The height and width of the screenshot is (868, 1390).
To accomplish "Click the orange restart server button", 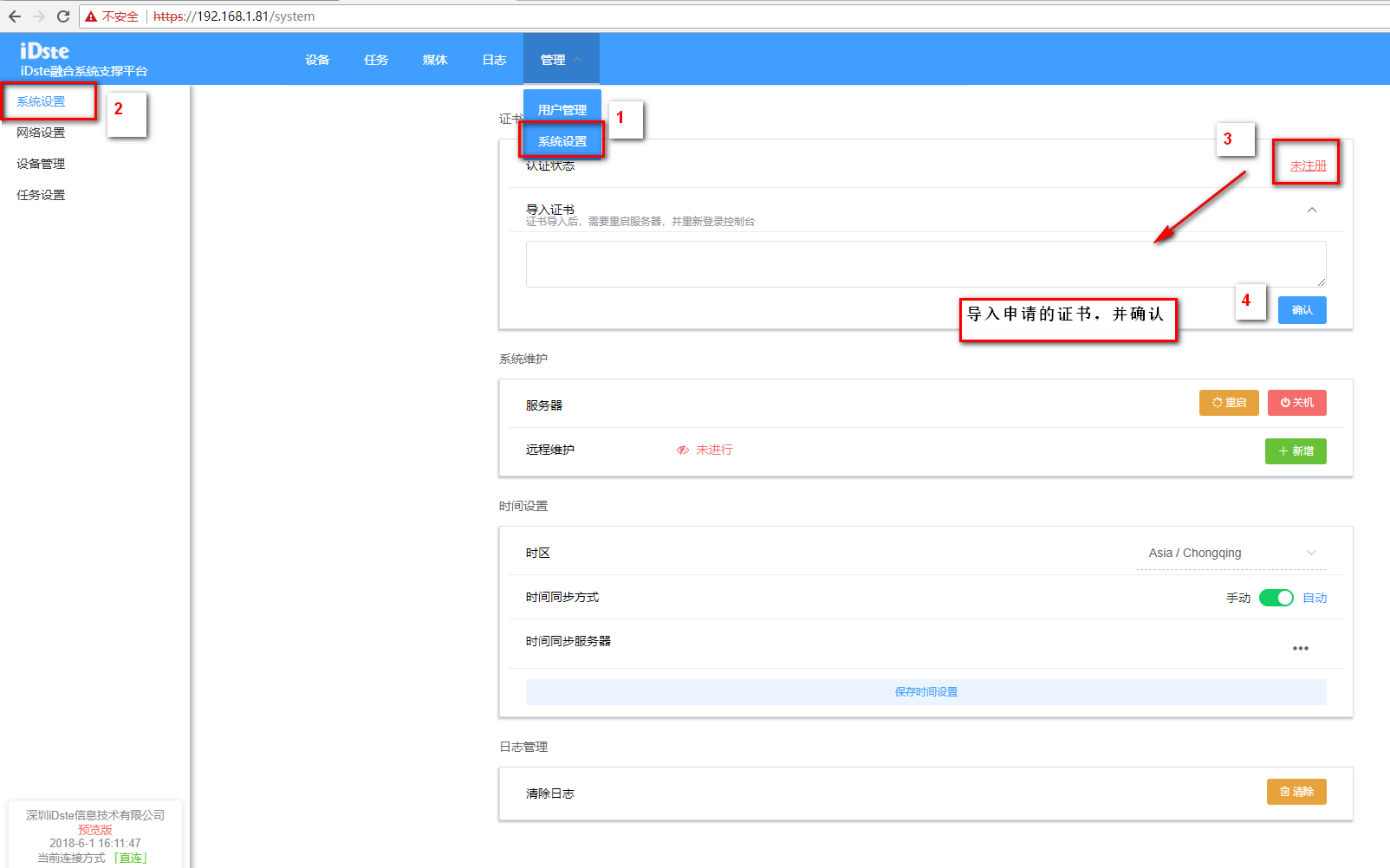I will [1228, 403].
